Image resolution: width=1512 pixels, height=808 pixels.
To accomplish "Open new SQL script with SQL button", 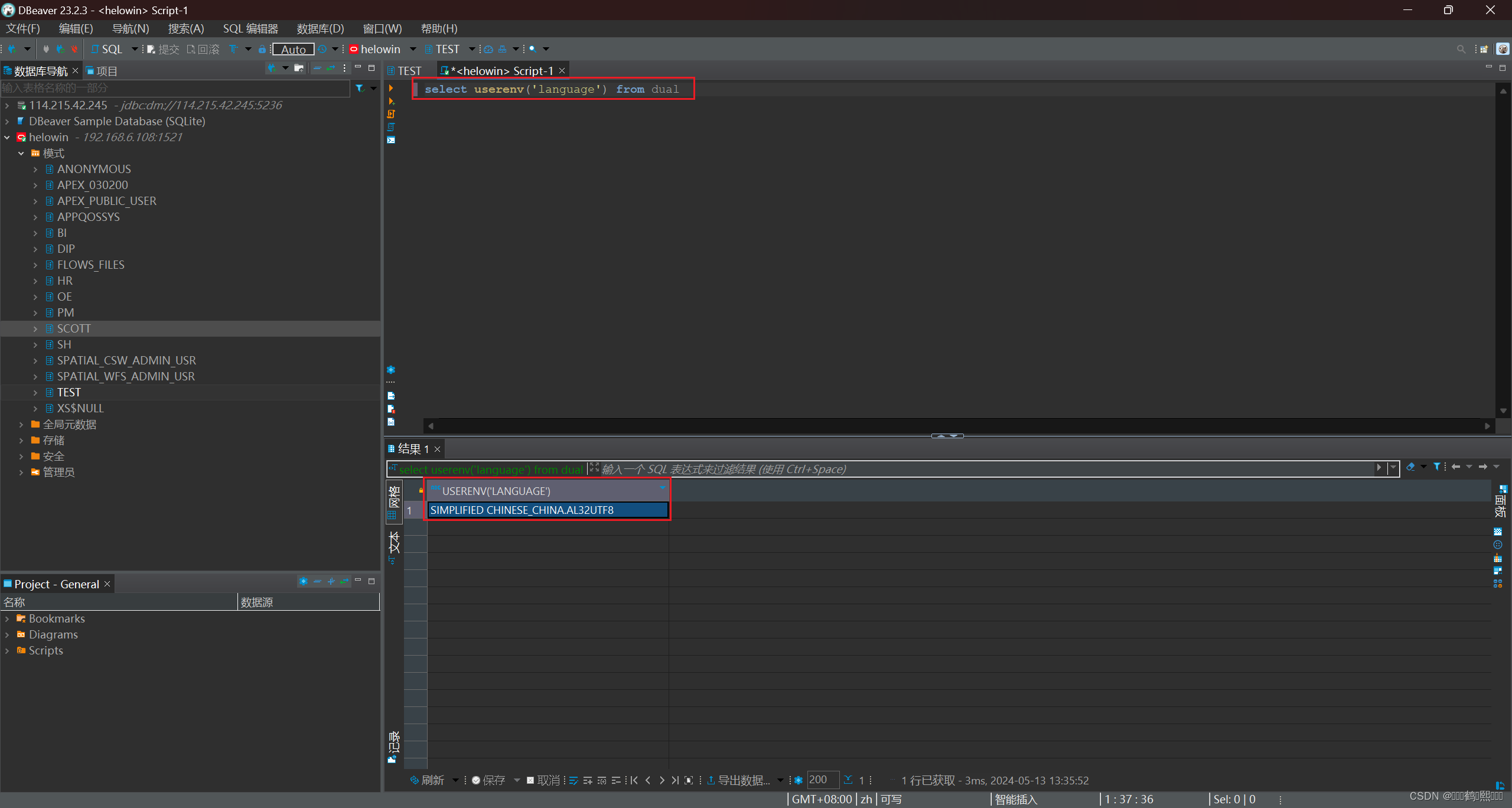I will 107,49.
